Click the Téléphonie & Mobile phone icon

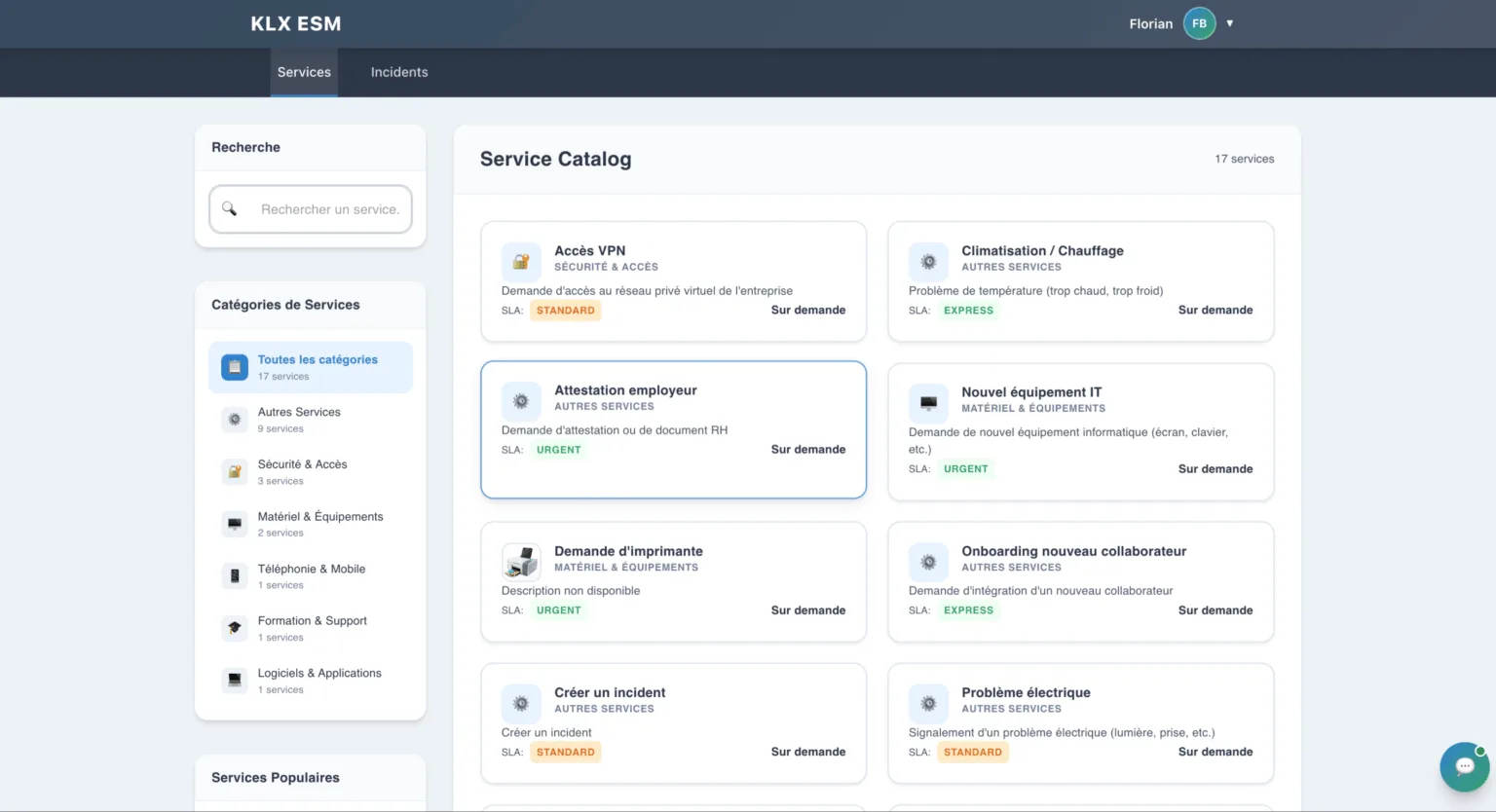coord(235,576)
